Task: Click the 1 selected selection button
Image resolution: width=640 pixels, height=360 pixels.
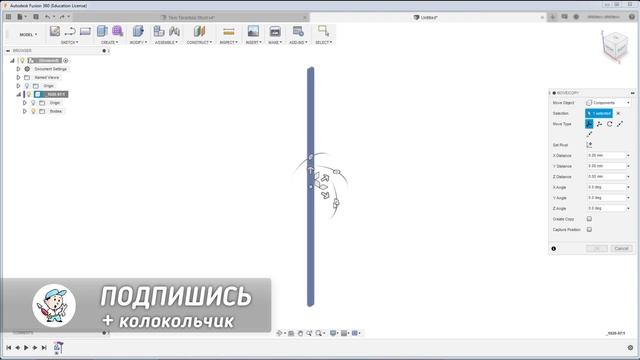Action: click(x=599, y=113)
